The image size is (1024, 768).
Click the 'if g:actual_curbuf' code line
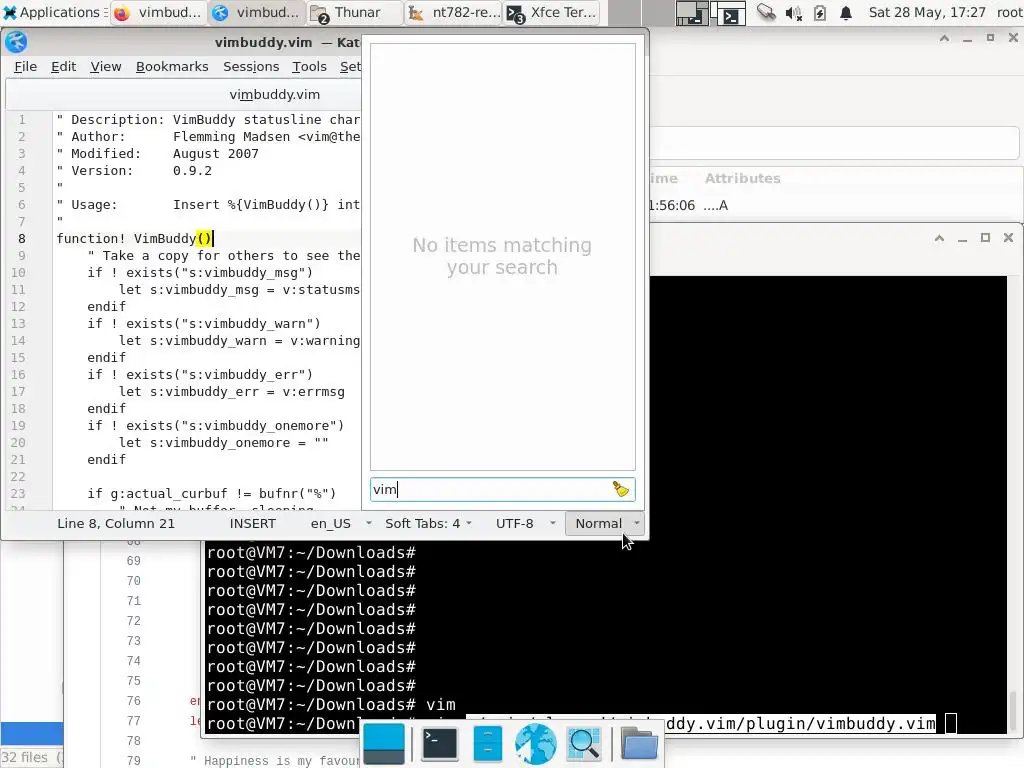point(212,493)
